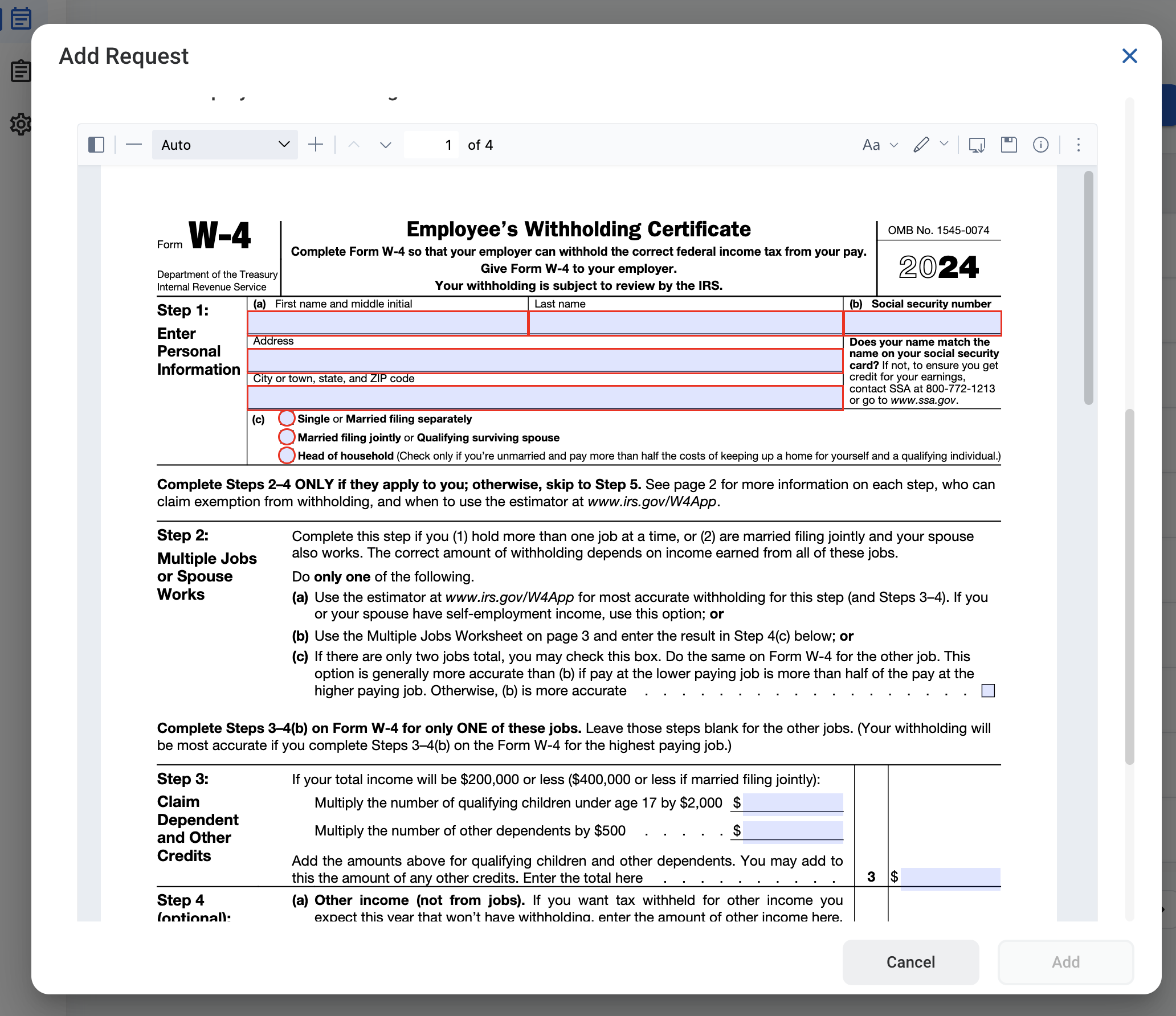Click the save floppy disk icon
This screenshot has height=1016, width=1176.
point(1008,145)
